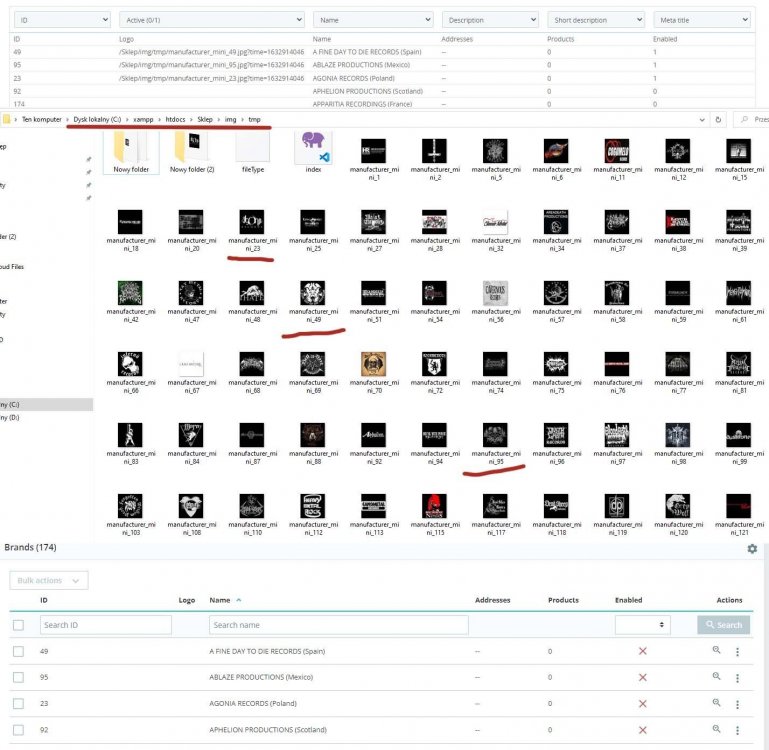The height and width of the screenshot is (750, 769).
Task: Open the Meta title dropdown
Action: [702, 20]
